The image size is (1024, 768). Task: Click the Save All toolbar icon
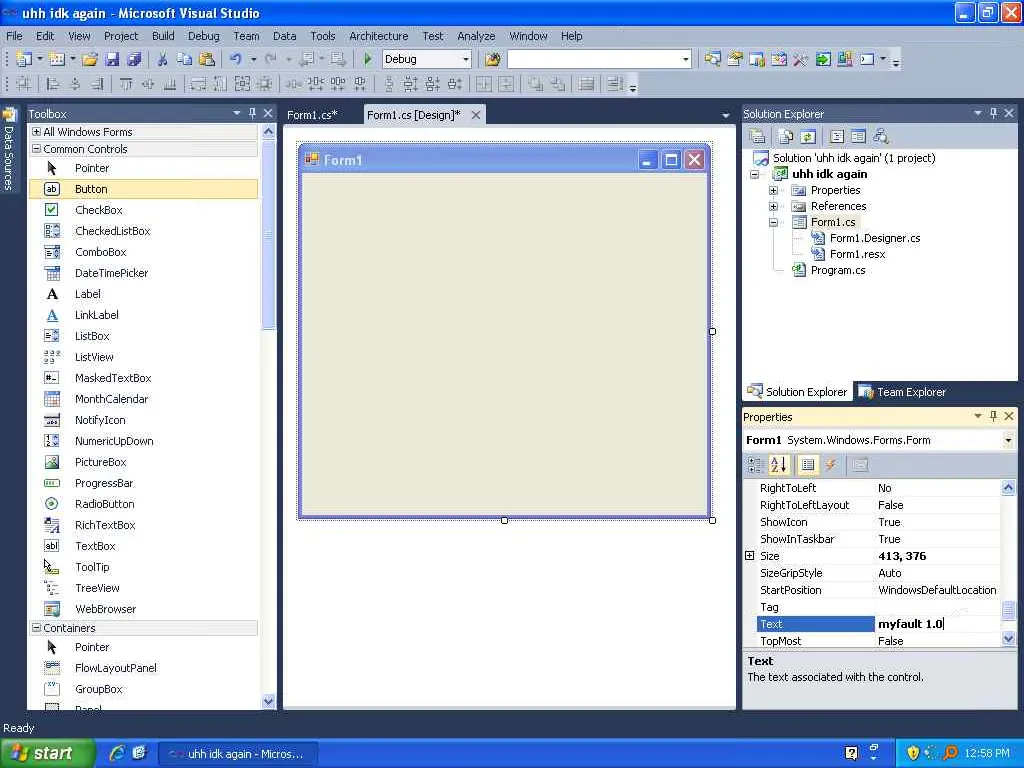(x=134, y=59)
